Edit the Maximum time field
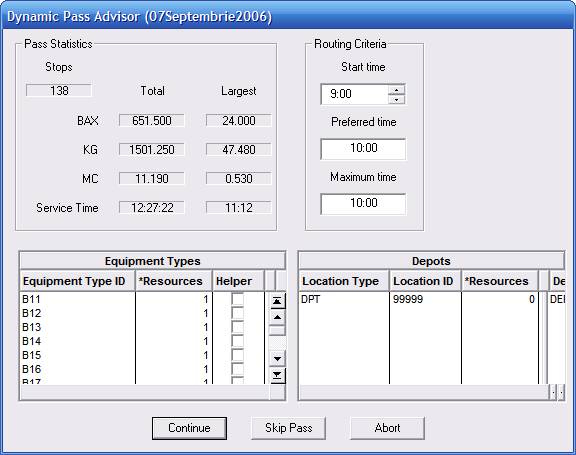Viewport: 576px width, 455px height. 363,204
